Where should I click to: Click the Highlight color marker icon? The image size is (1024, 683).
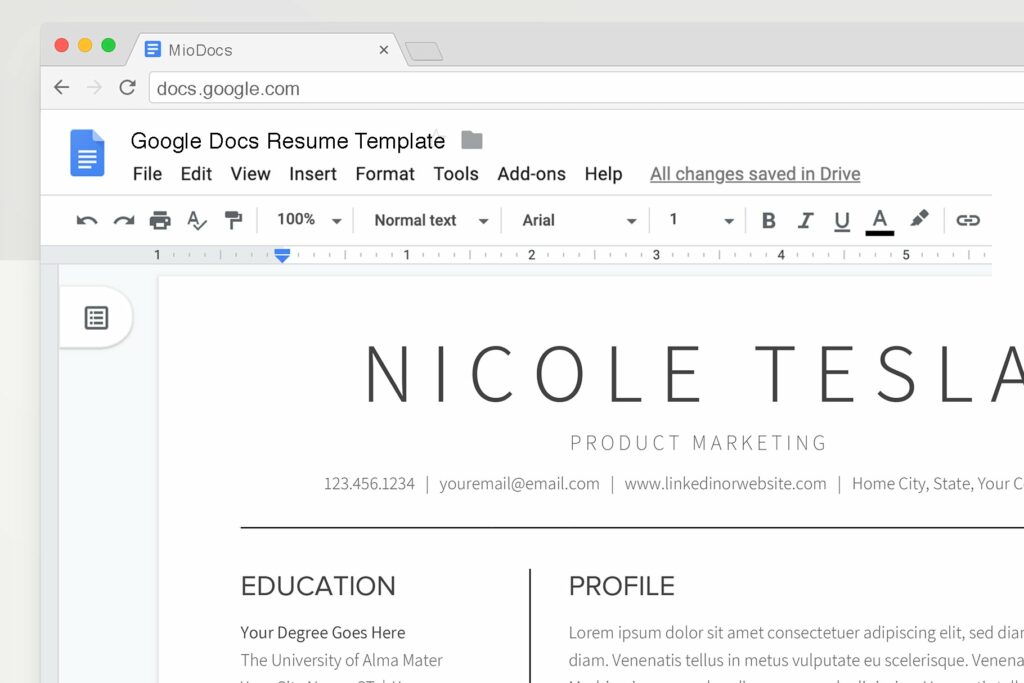pos(919,220)
